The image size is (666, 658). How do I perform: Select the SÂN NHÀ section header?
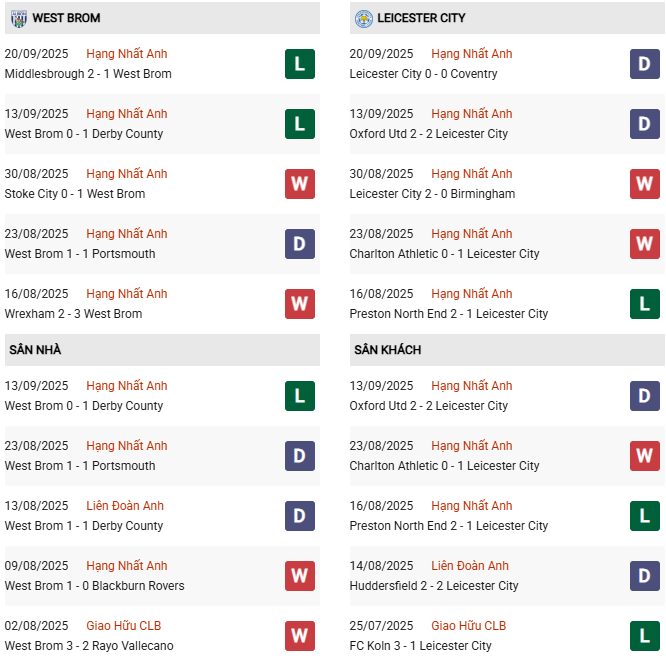point(36,350)
